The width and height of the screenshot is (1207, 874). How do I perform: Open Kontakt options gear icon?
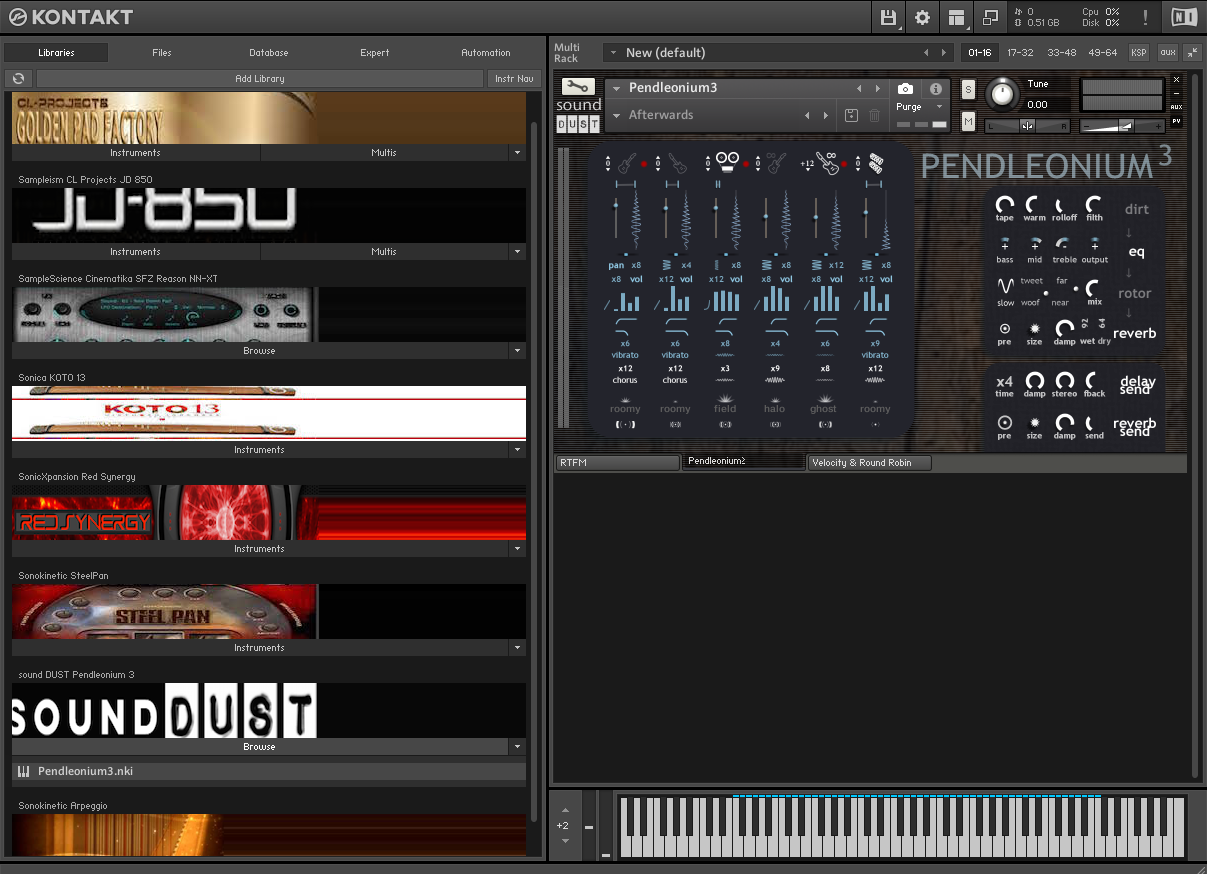click(922, 17)
